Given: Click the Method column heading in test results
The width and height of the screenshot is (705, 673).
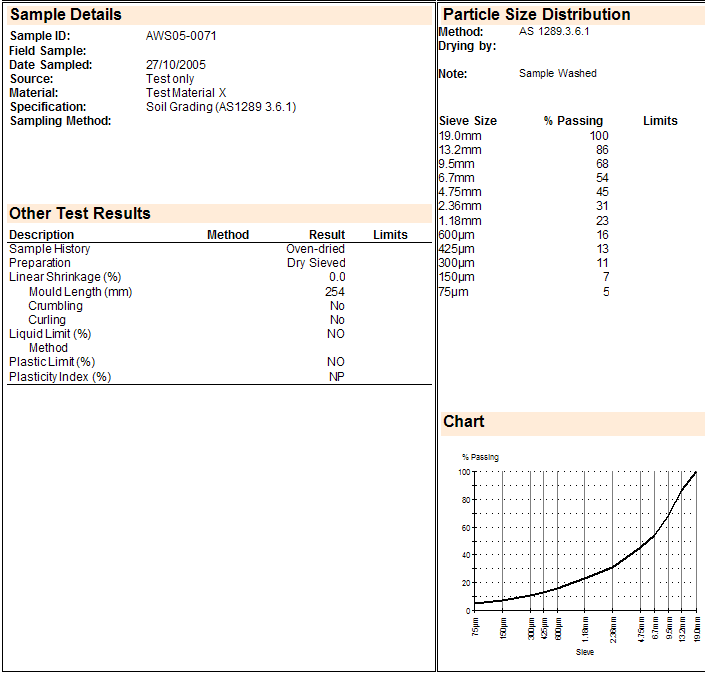Looking at the screenshot, I should click(x=228, y=235).
